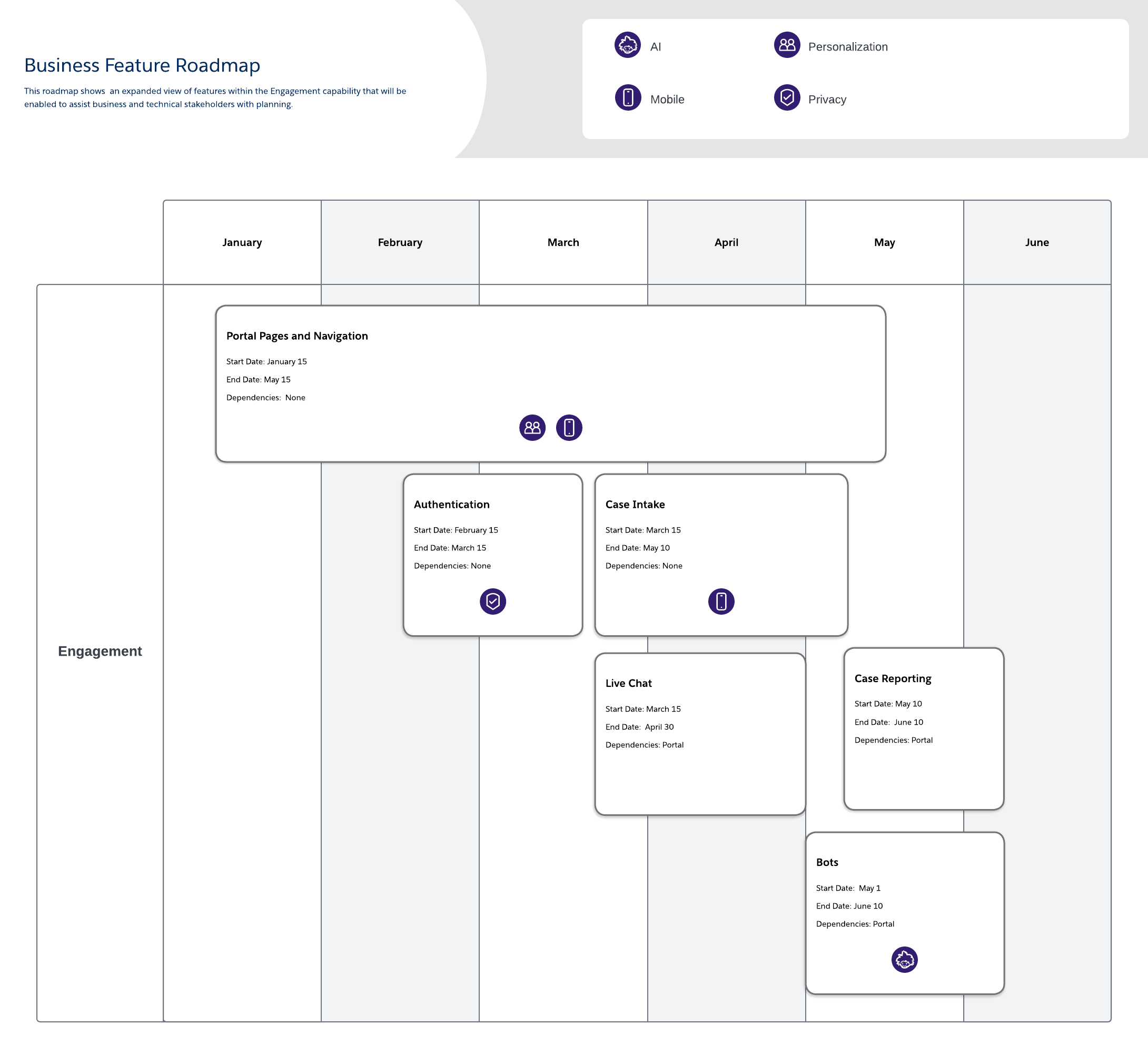Click the Case Reporting card title
This screenshot has width=1148, height=1055.
pos(892,678)
